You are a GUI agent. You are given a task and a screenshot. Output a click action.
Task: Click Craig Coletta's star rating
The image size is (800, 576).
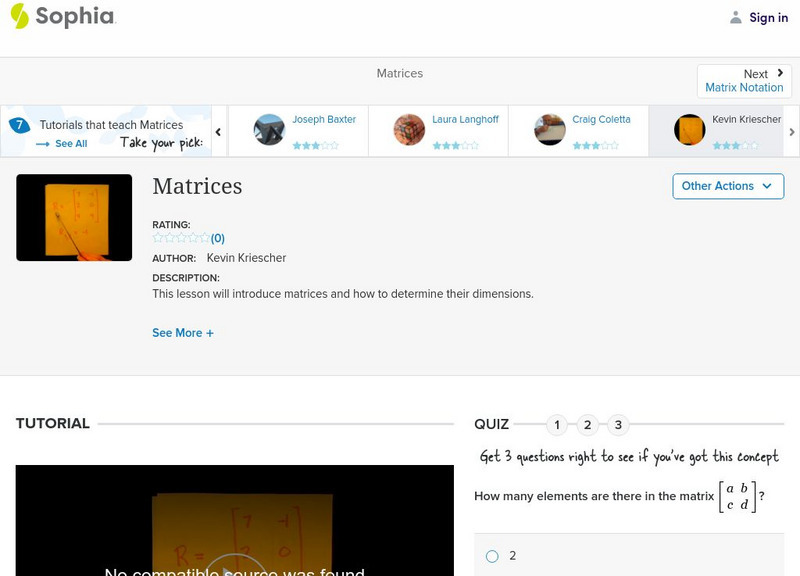[595, 145]
